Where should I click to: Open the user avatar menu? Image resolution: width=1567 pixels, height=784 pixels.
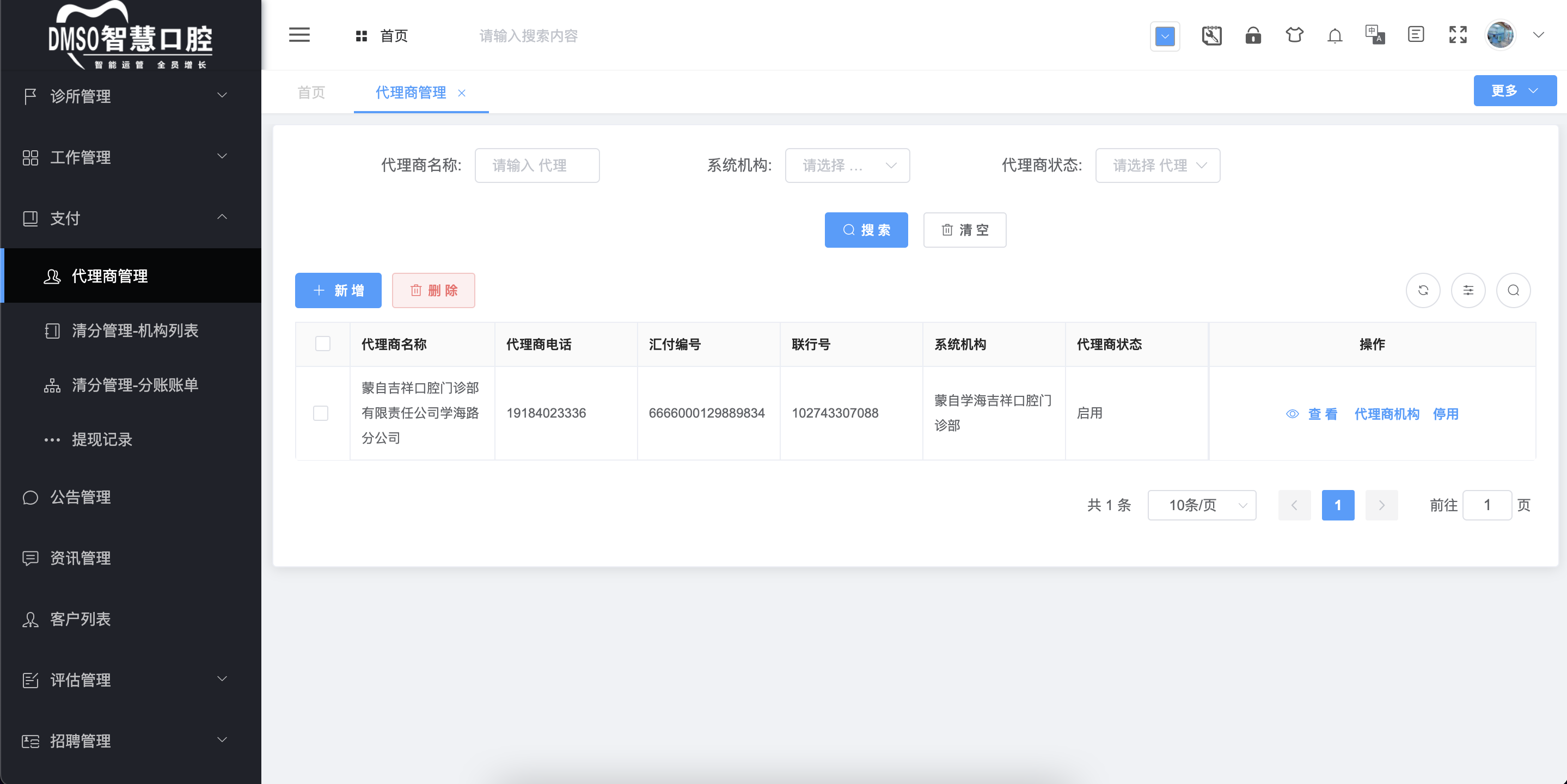(1501, 35)
